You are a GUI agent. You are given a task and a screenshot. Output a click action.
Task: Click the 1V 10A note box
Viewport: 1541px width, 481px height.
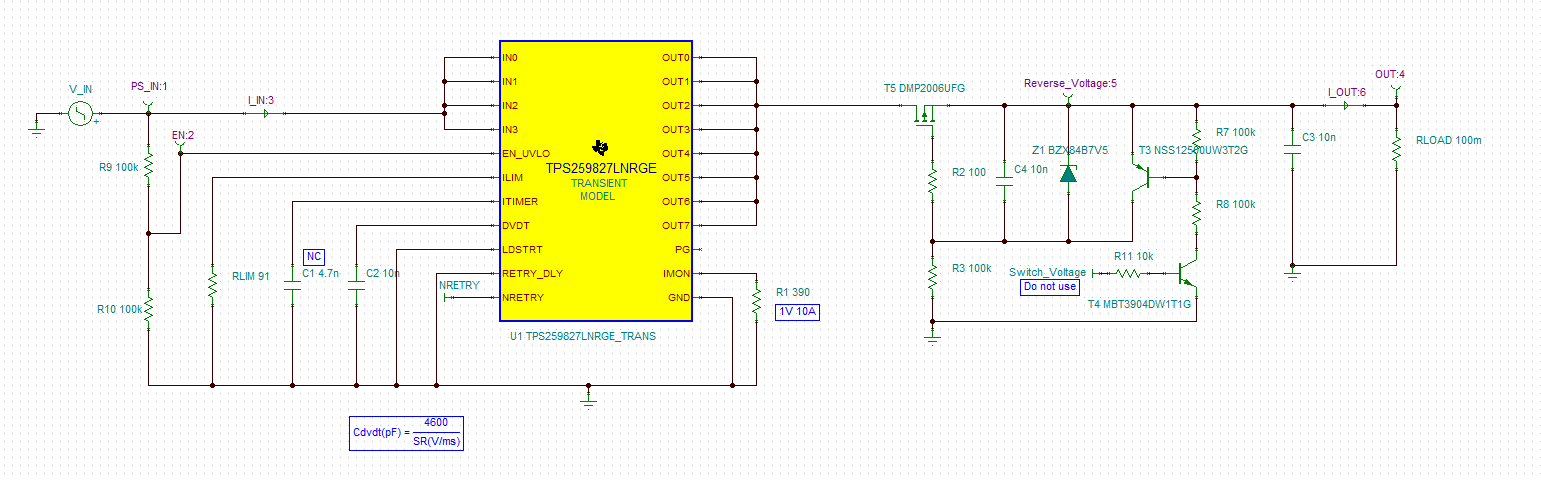(x=799, y=311)
